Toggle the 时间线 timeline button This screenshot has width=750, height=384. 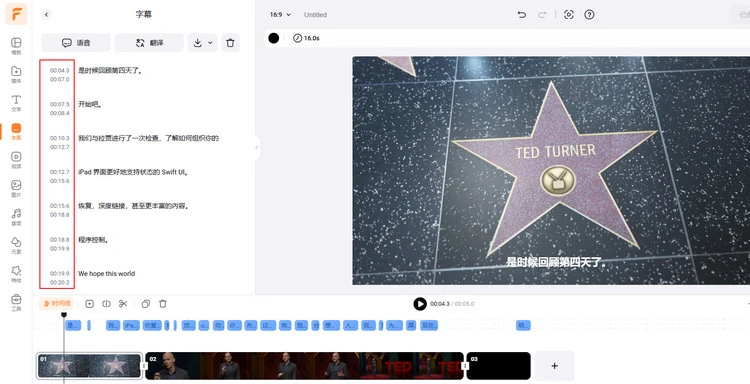[x=56, y=304]
